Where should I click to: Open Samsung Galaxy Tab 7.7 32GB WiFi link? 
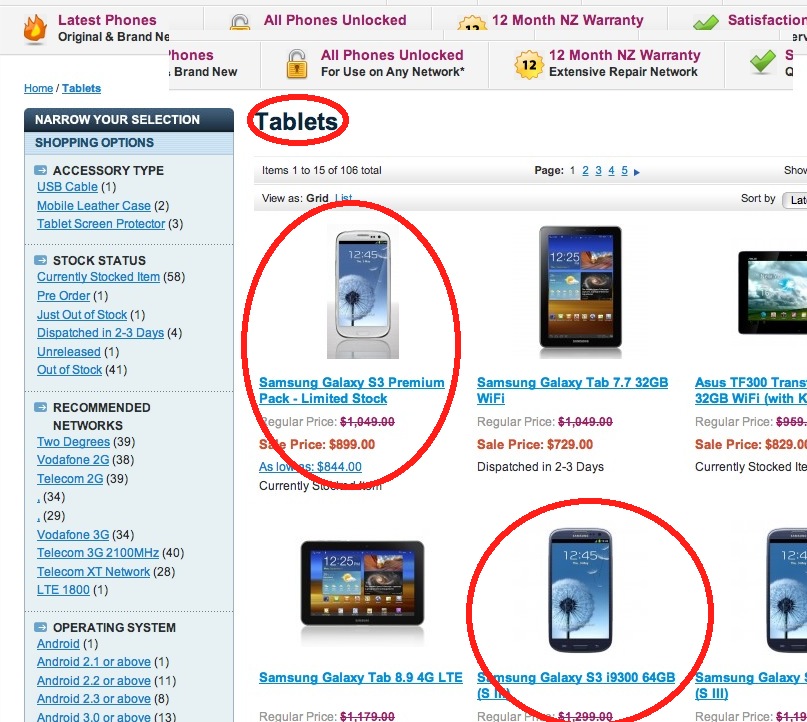pyautogui.click(x=572, y=390)
